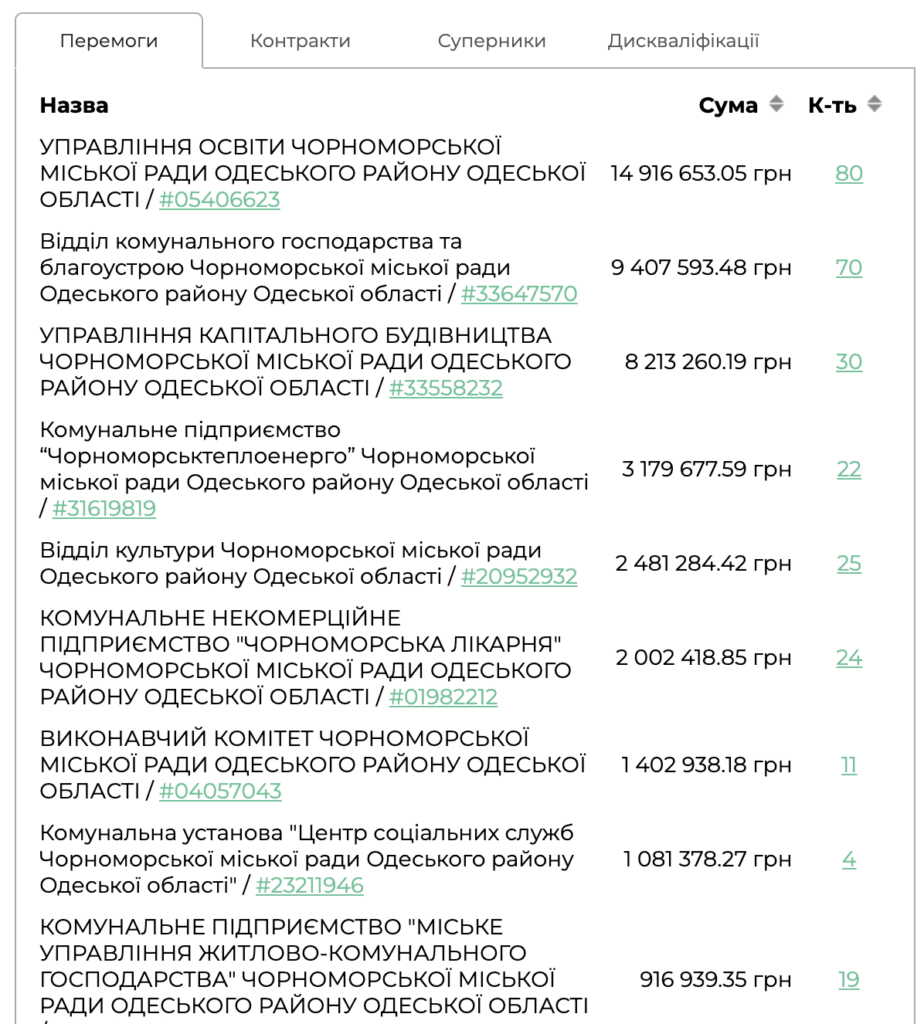Open the count link 80
The image size is (924, 1024).
849,174
